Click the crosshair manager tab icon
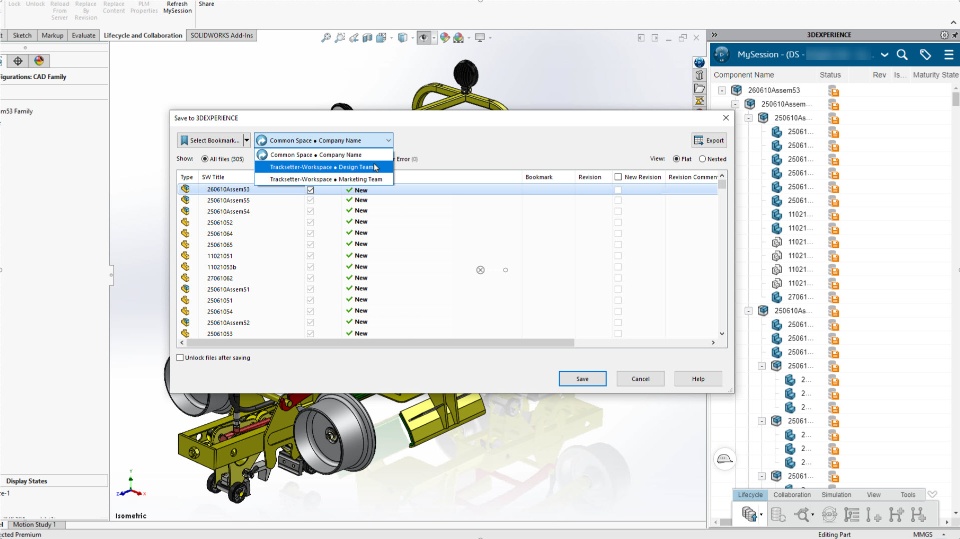 click(x=18, y=61)
